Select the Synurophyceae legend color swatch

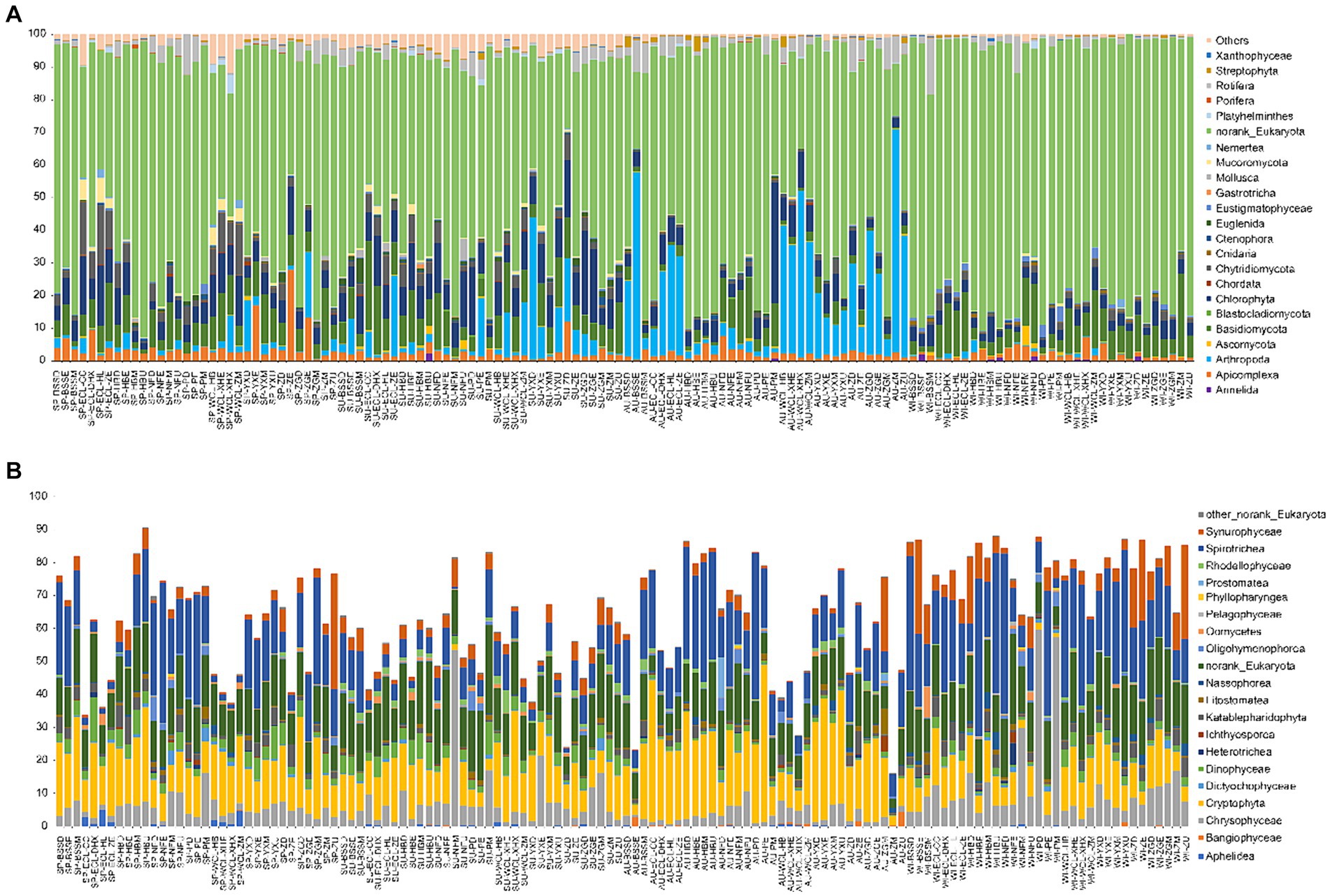[1200, 532]
